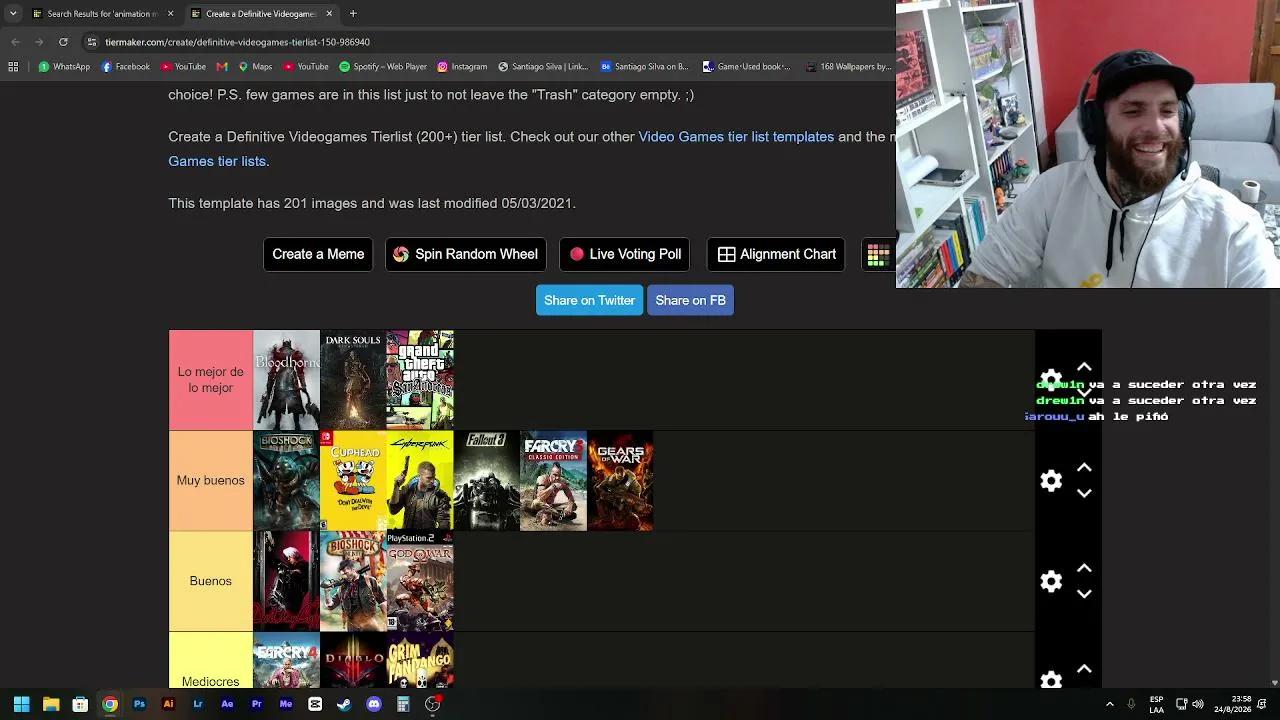Move Mediocres tier up
The image size is (1280, 720).
click(x=1084, y=669)
